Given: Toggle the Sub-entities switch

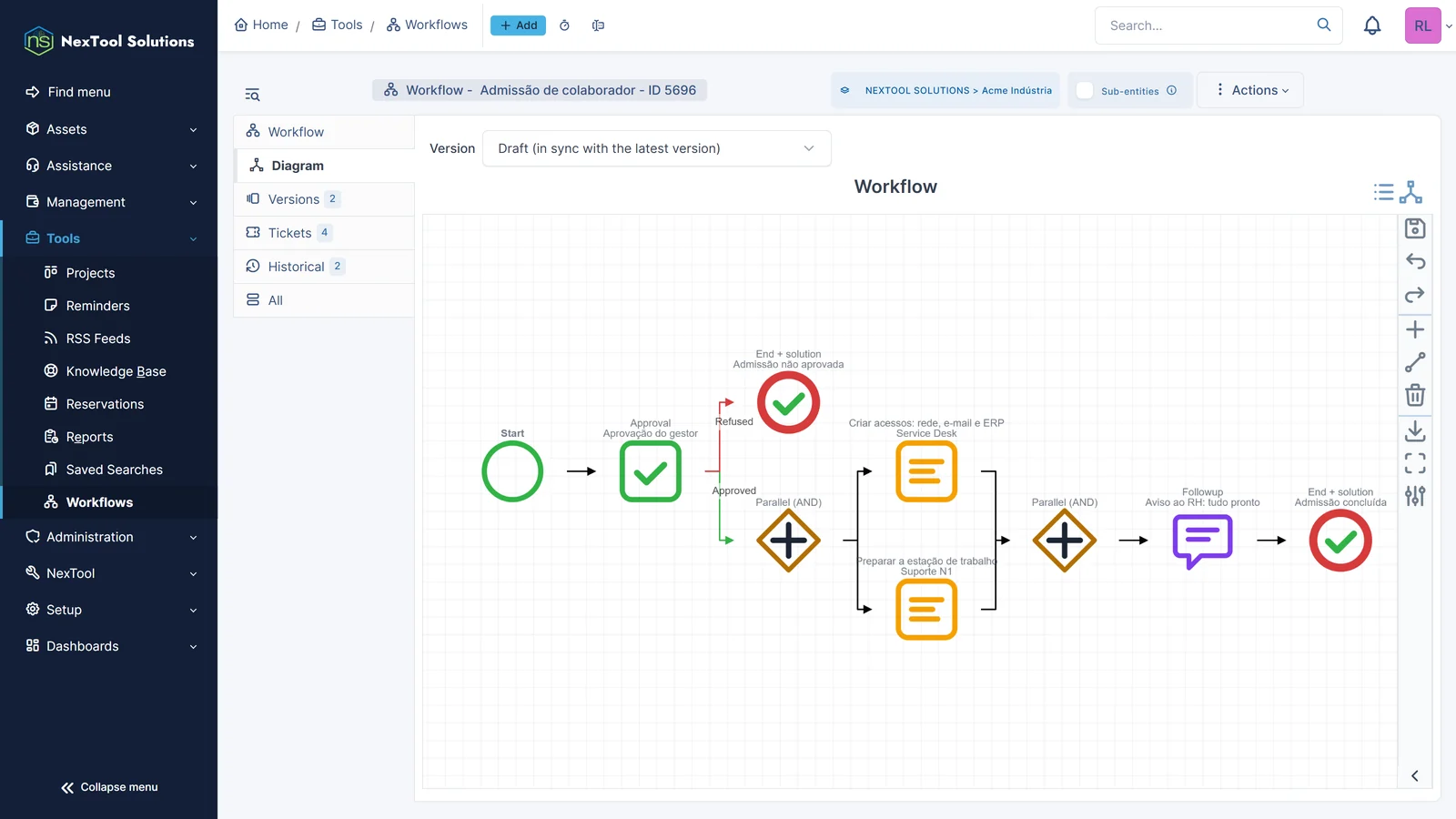Looking at the screenshot, I should point(1085,90).
